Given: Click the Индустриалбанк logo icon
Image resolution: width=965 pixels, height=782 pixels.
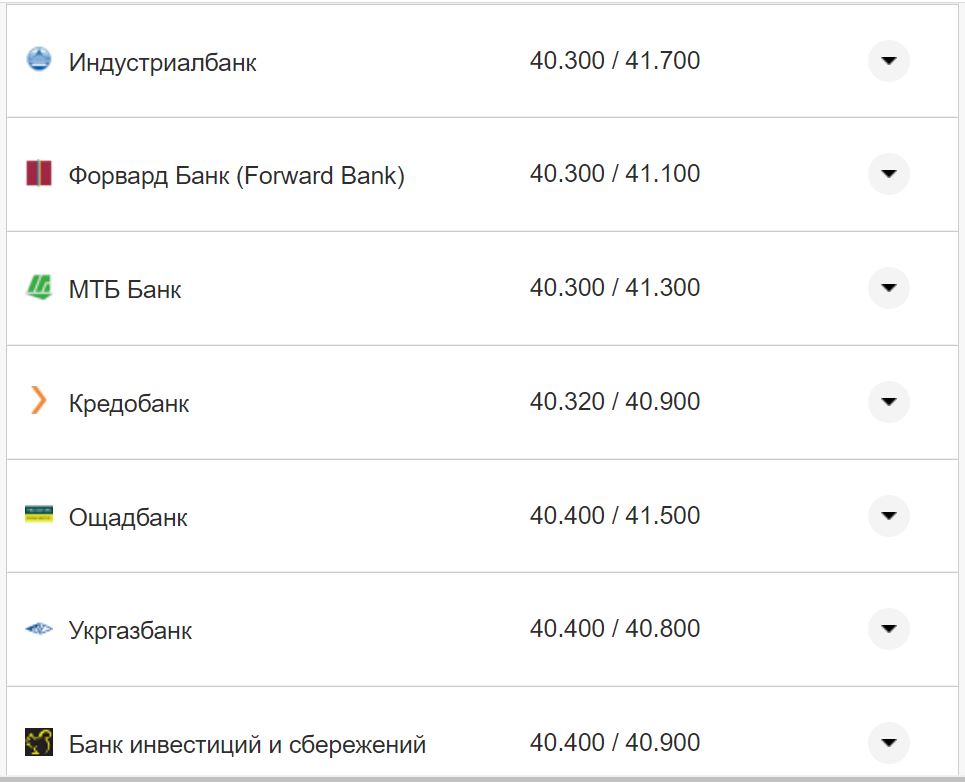Looking at the screenshot, I should (38, 60).
